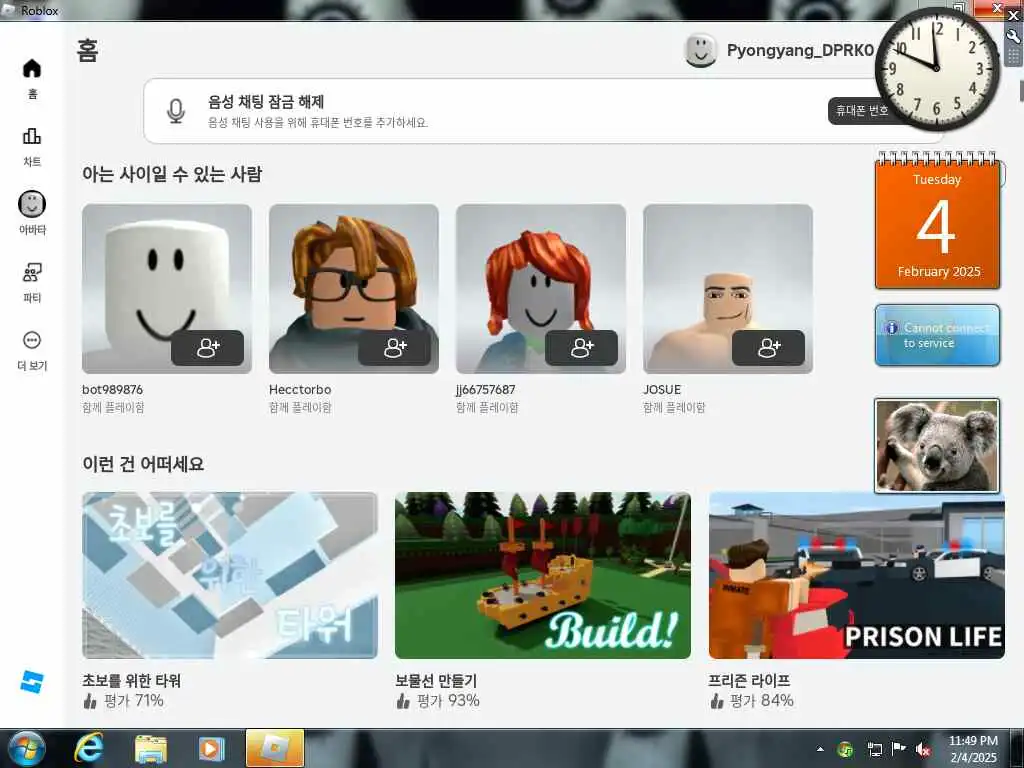Click the network tray icon

click(x=874, y=749)
